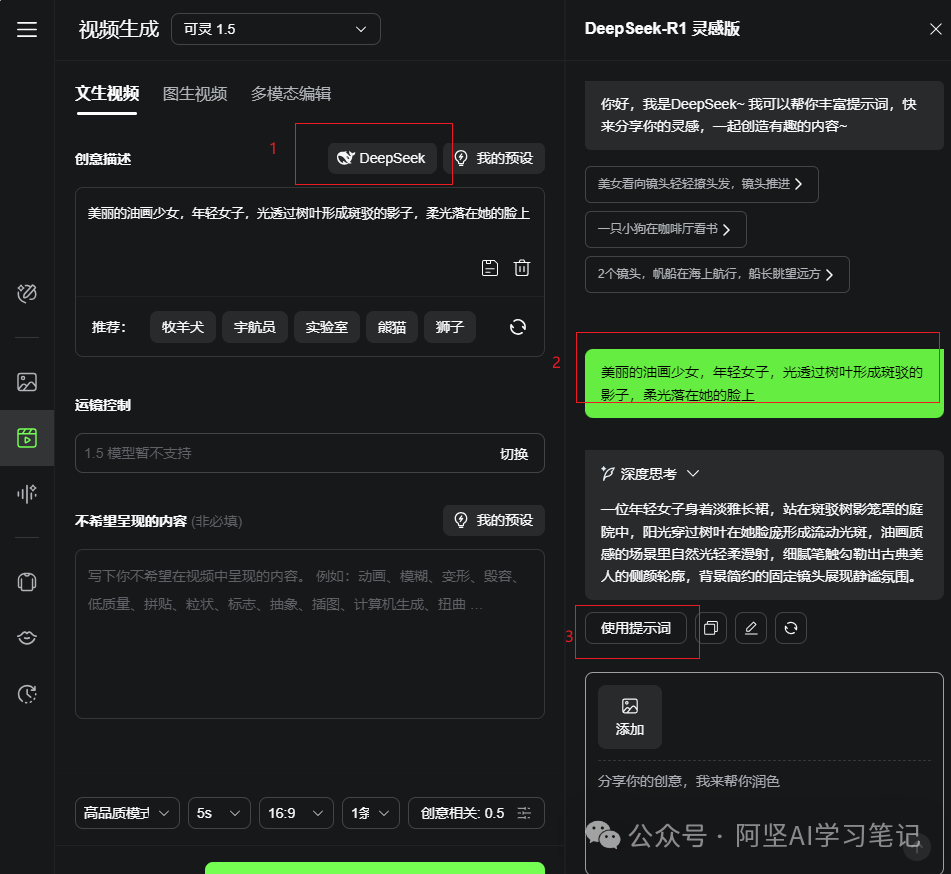Screen dimensions: 951x874
Task: Open the 1条 count dropdown
Action: 371,813
